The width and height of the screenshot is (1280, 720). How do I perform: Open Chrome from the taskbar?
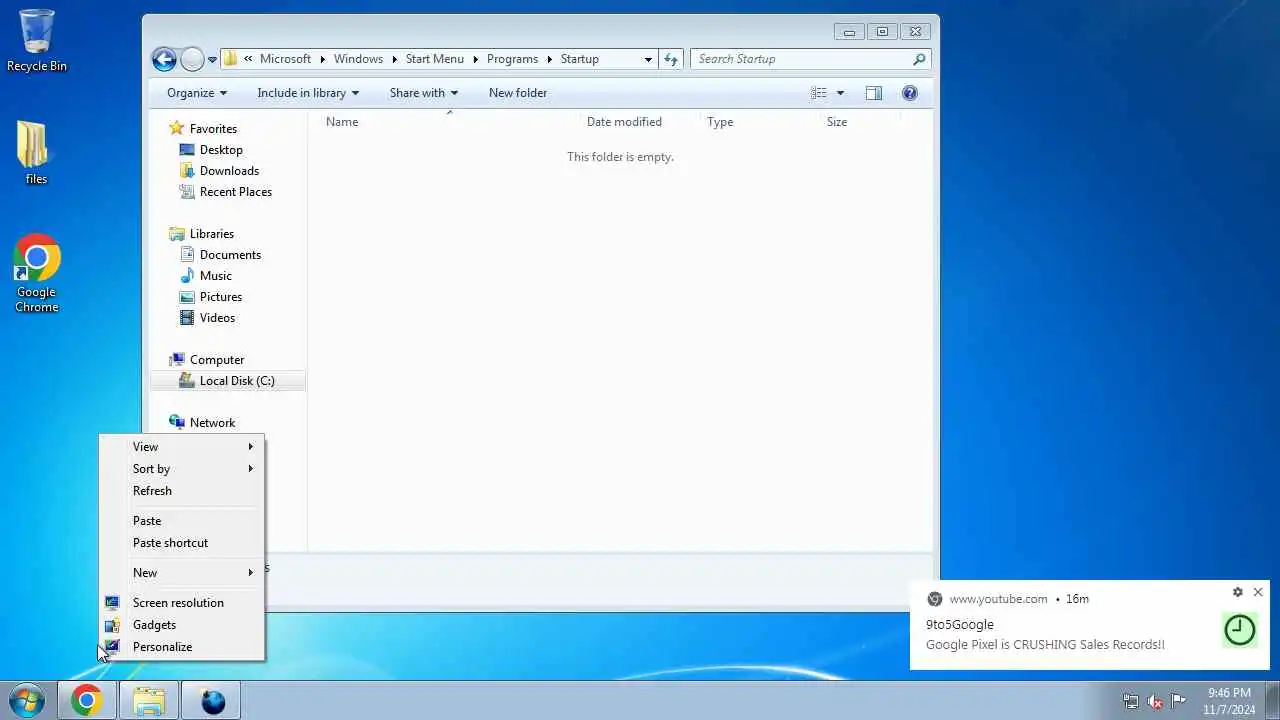point(87,701)
